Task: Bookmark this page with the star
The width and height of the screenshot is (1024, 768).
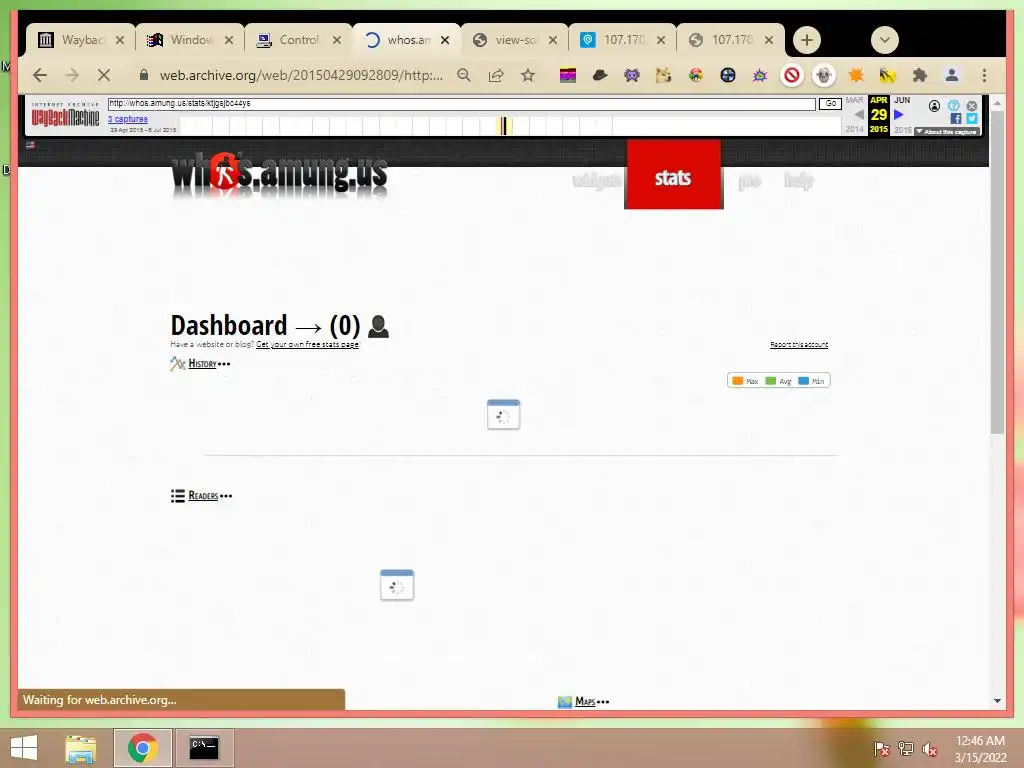Action: pyautogui.click(x=528, y=75)
